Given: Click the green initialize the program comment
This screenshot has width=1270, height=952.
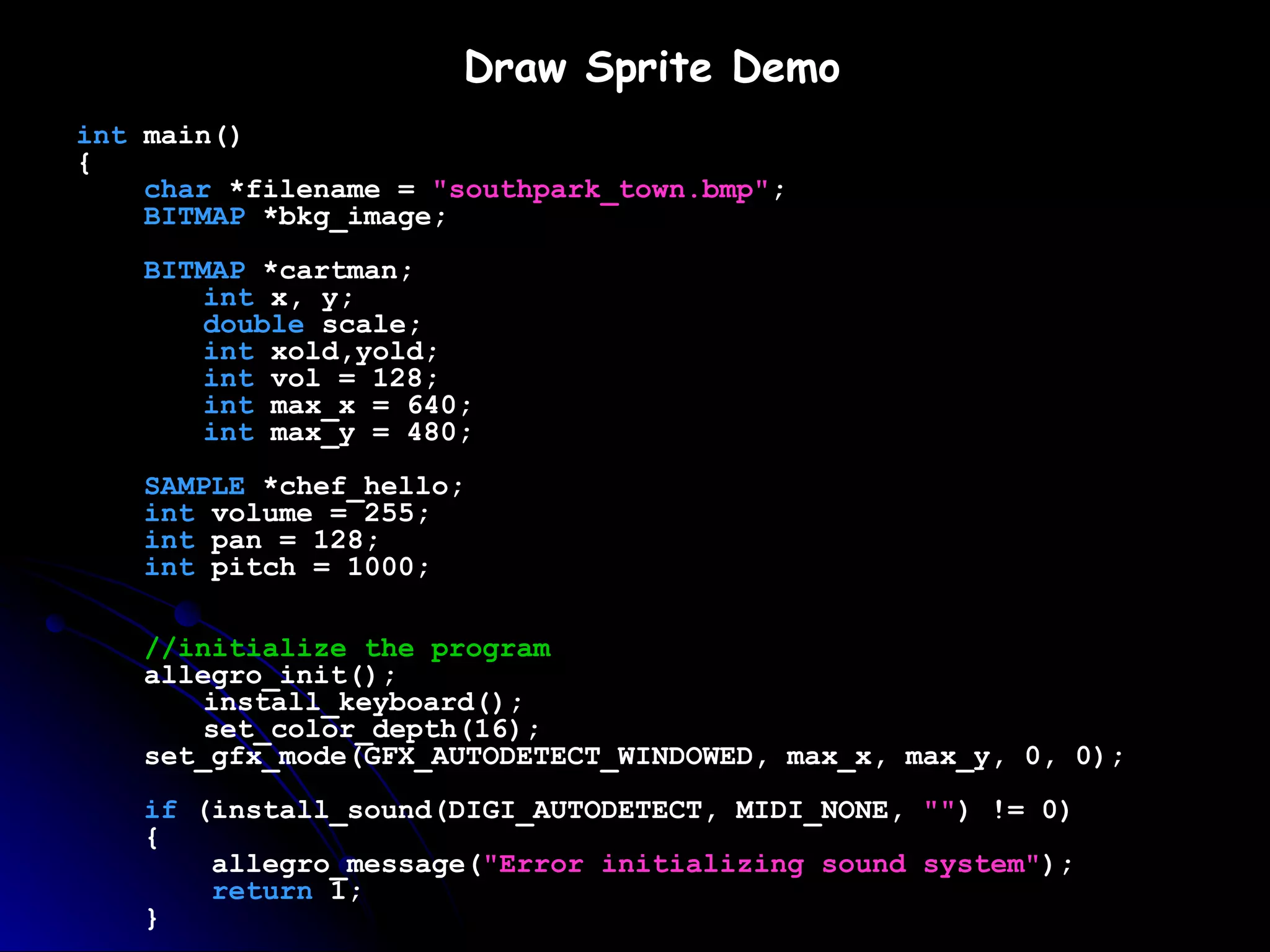Looking at the screenshot, I should click(347, 648).
